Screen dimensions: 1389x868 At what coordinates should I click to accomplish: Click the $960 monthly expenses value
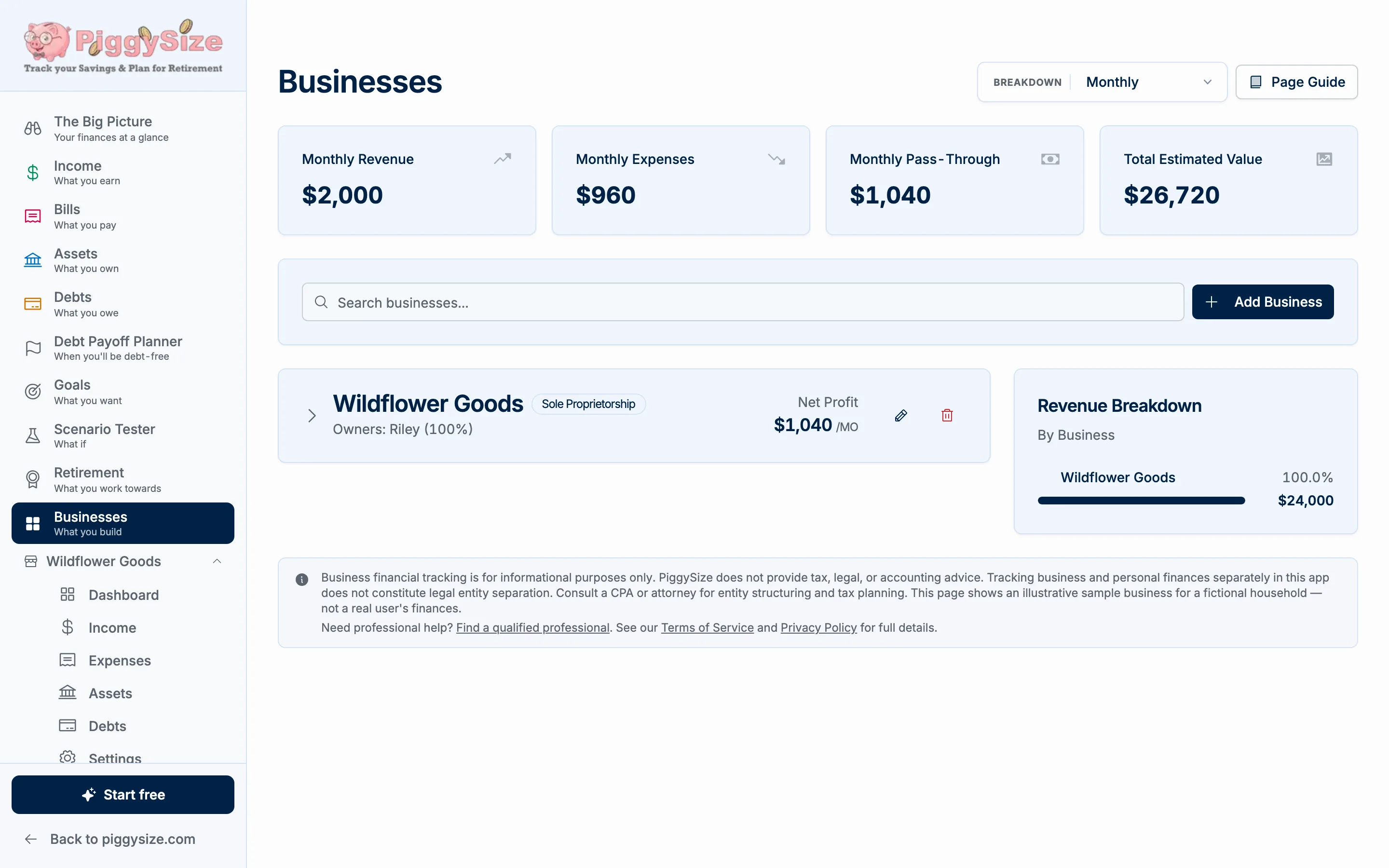coord(606,195)
